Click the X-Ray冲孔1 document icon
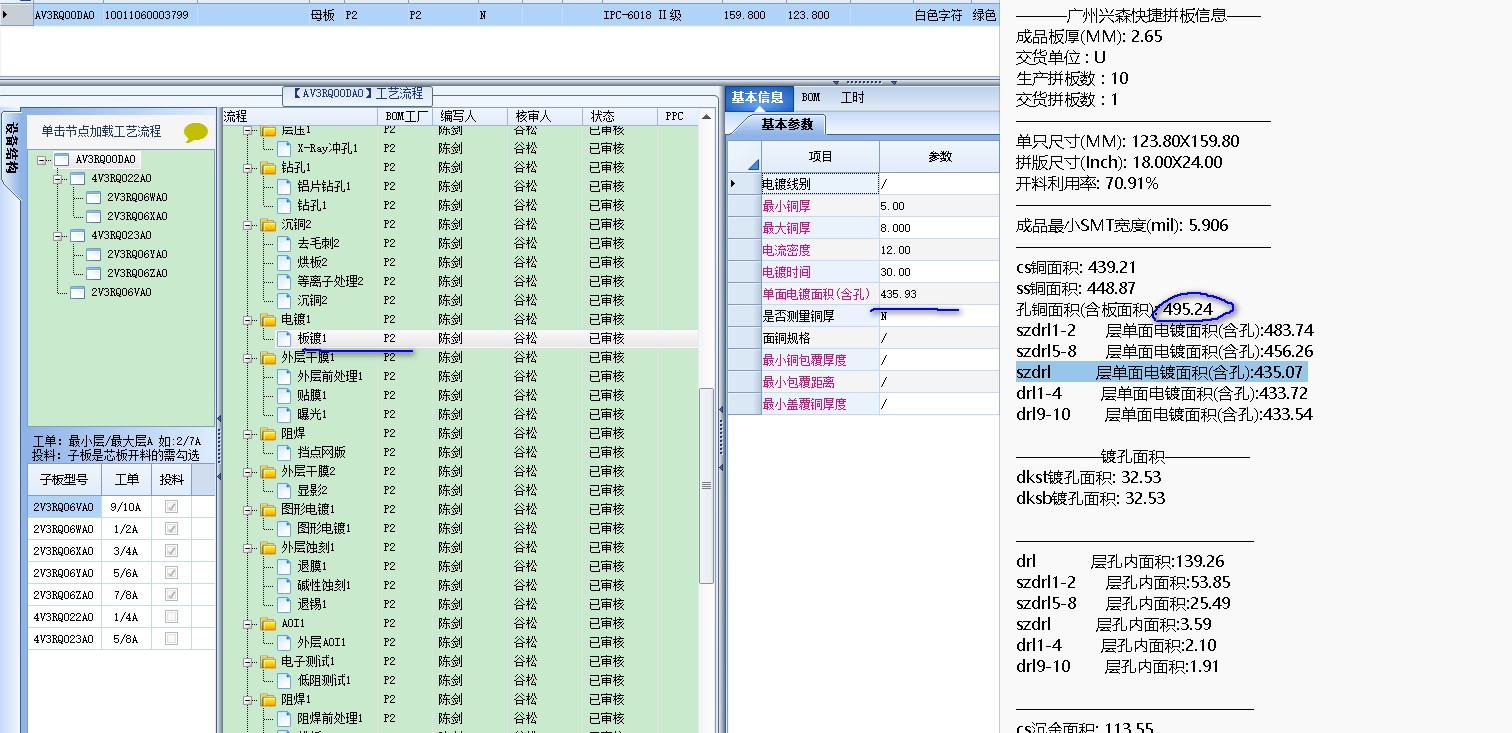This screenshot has width=1512, height=733. [285, 149]
